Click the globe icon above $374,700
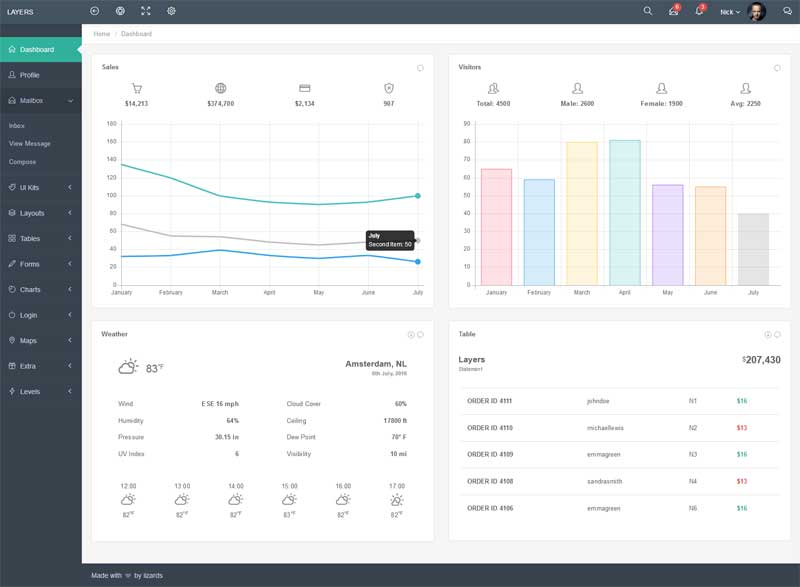Screen dimensions: 800x587 tap(220, 88)
